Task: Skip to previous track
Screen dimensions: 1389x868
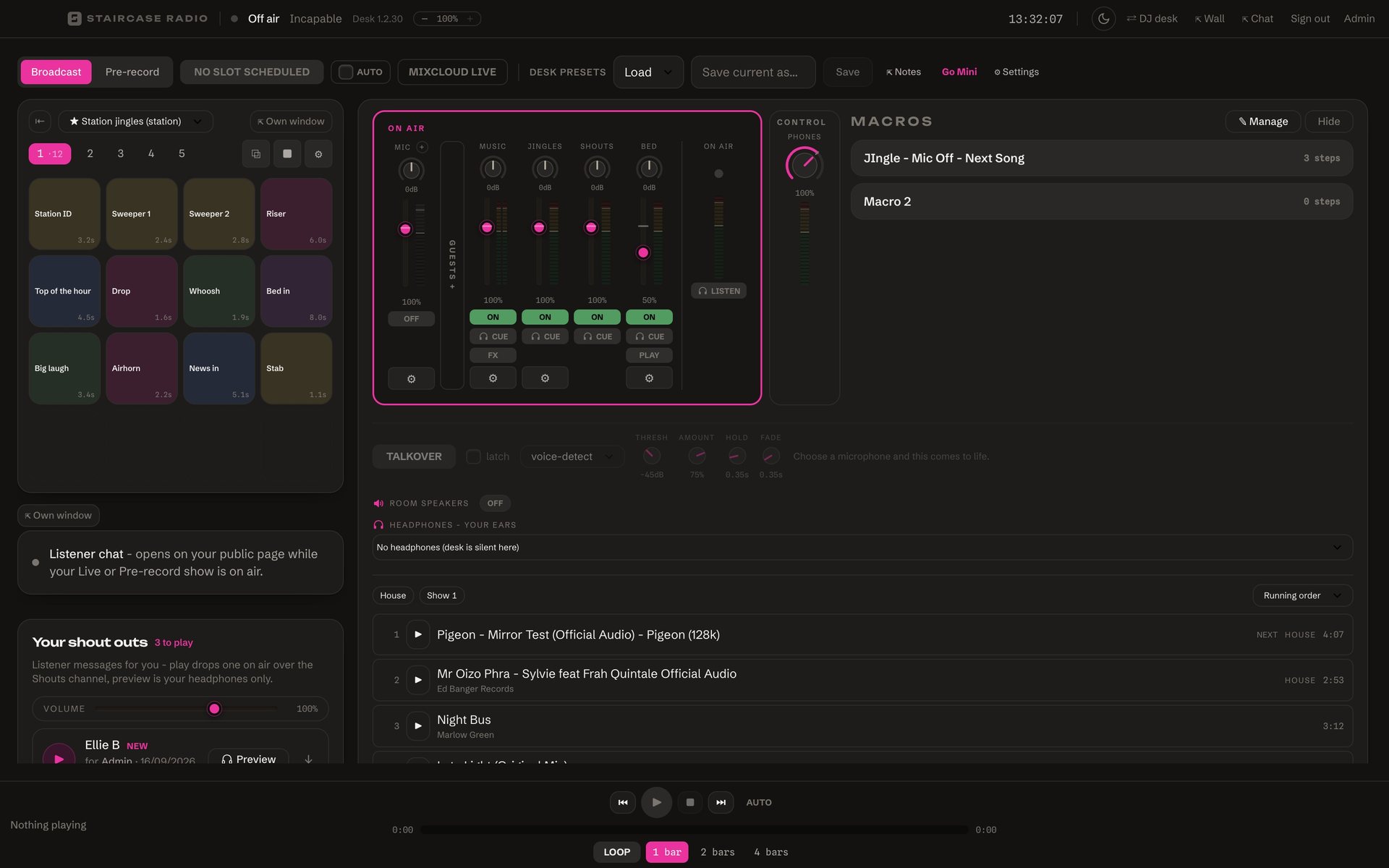Action: pos(623,802)
